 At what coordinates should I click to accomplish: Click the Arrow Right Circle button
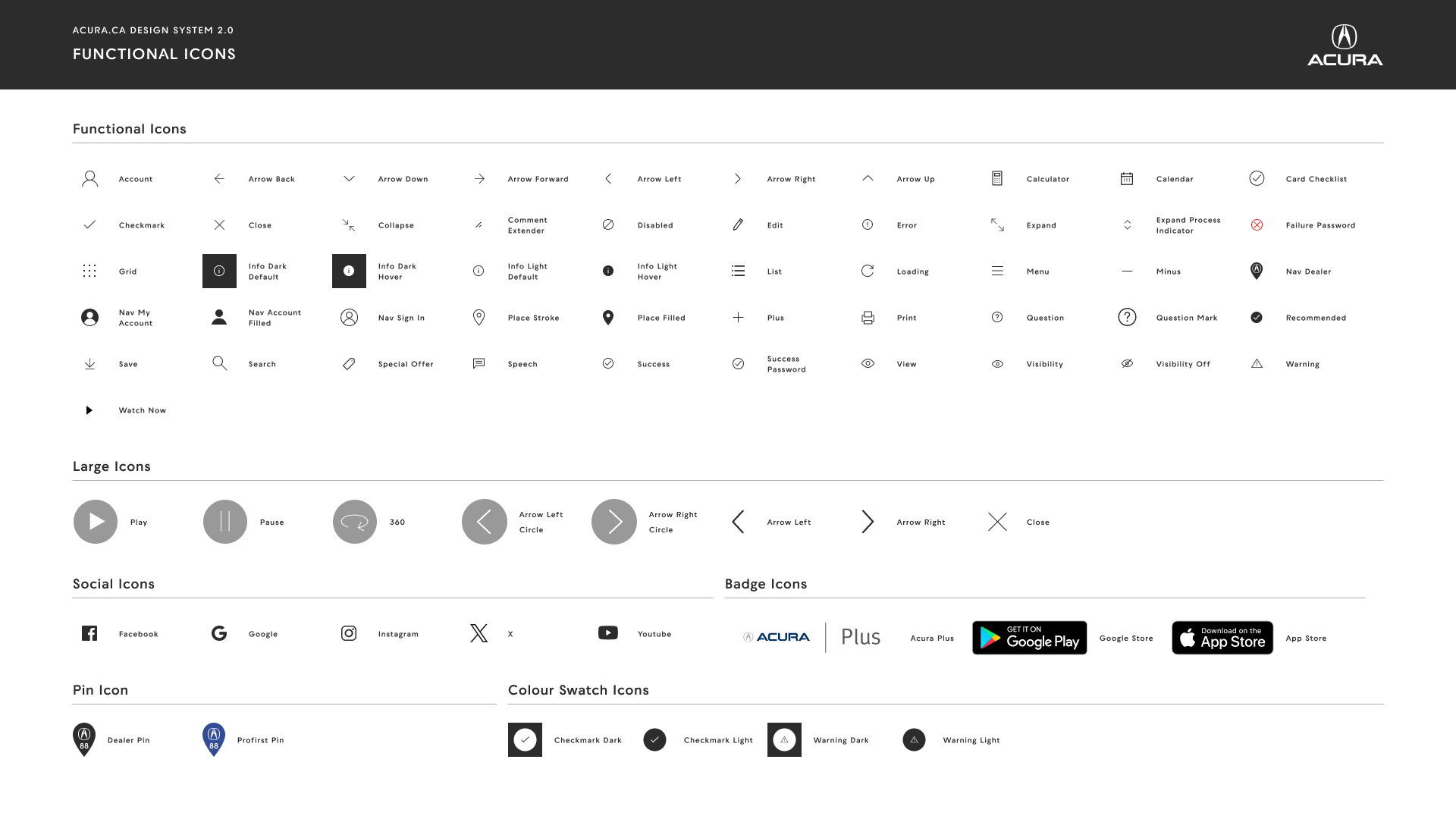pos(614,522)
